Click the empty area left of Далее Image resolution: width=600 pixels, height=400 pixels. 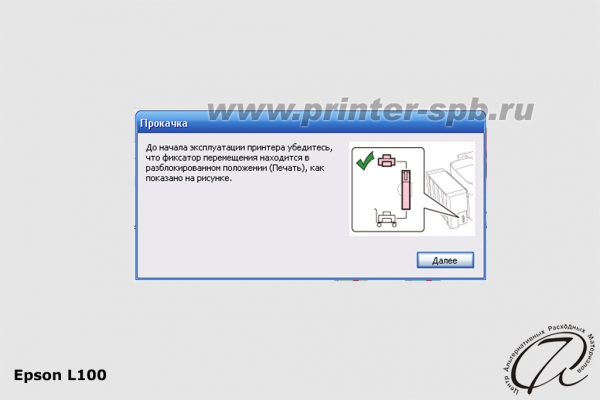[276, 260]
